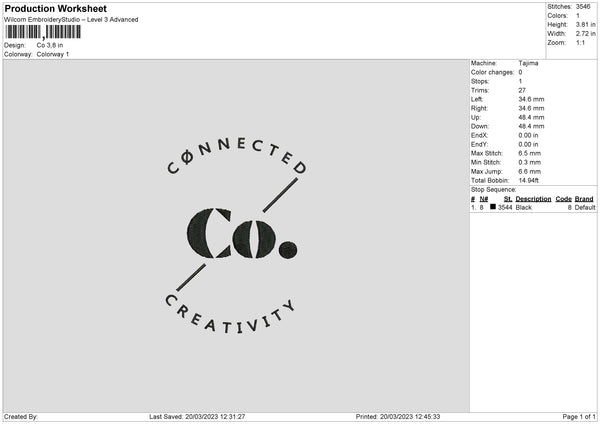600x424 pixels.
Task: Click the lower diagonal line in design
Action: (191, 277)
